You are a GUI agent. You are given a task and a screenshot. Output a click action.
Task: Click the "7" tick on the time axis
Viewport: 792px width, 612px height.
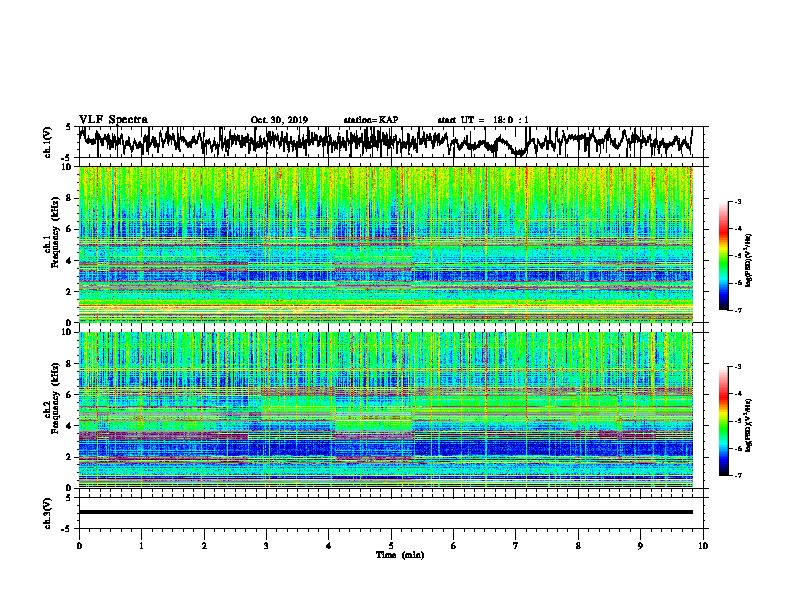click(x=516, y=546)
